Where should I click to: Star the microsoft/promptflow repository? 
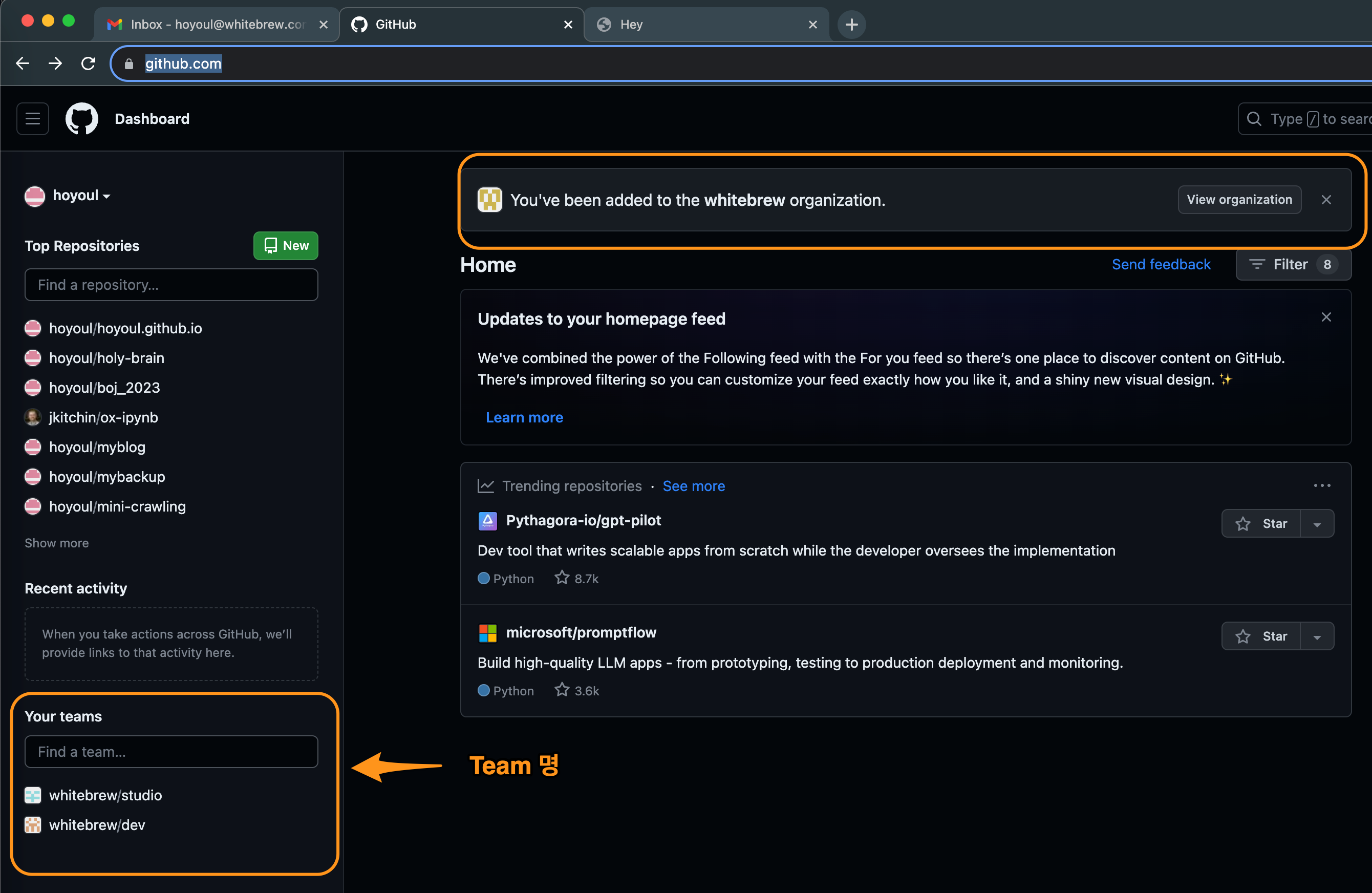1261,636
